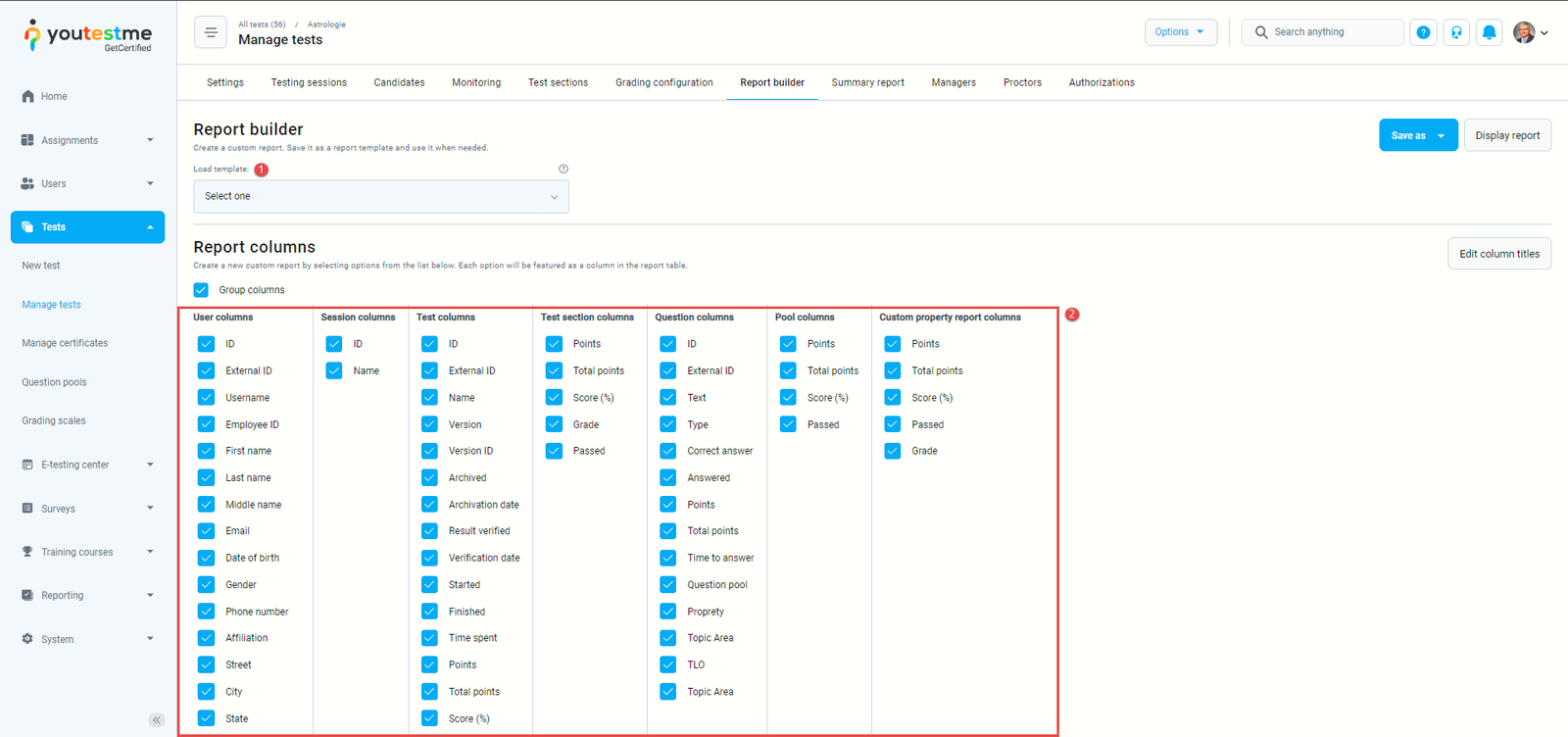Uncheck the Username user column checkbox

coord(206,398)
